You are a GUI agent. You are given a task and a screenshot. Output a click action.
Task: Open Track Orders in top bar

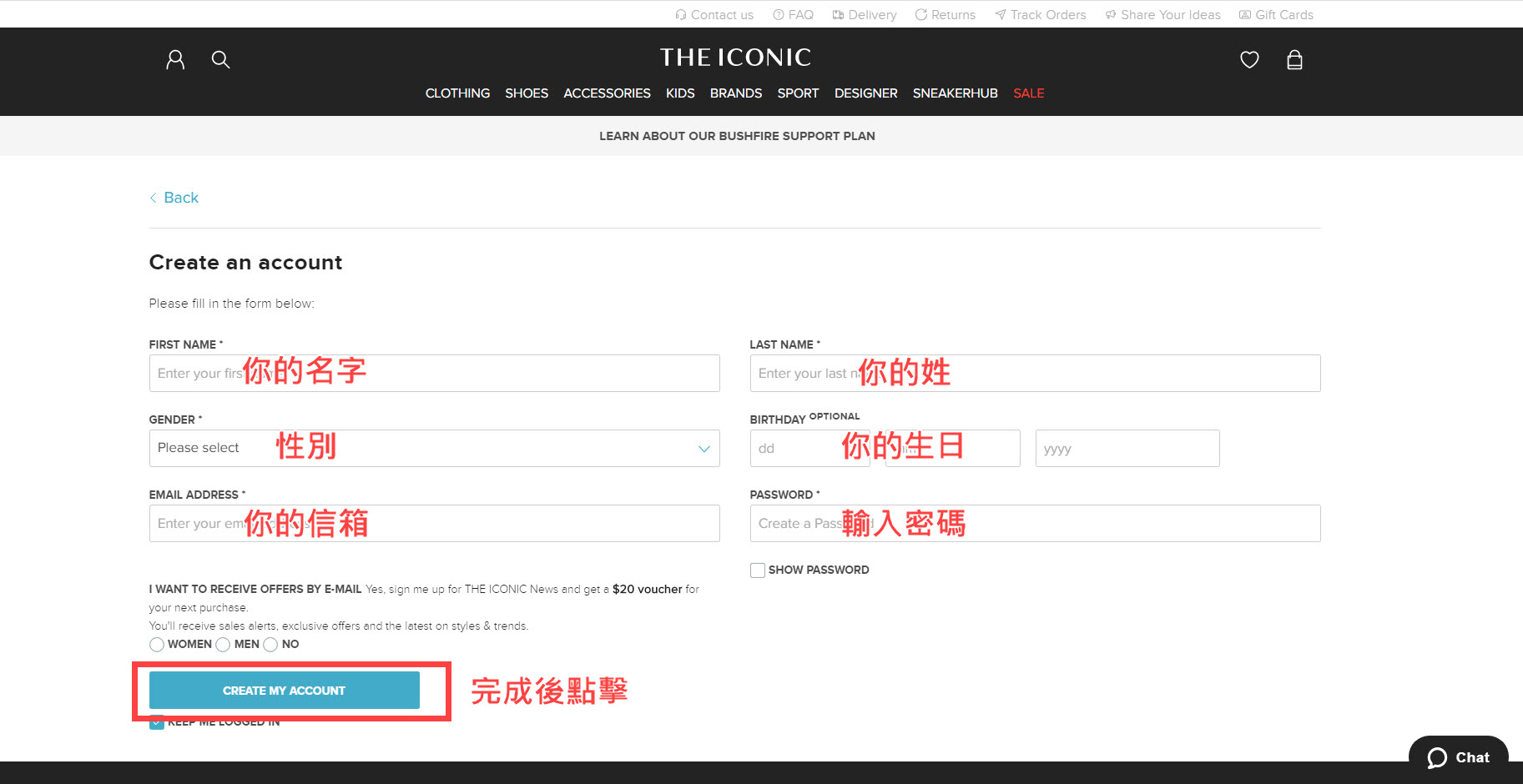coord(1041,14)
